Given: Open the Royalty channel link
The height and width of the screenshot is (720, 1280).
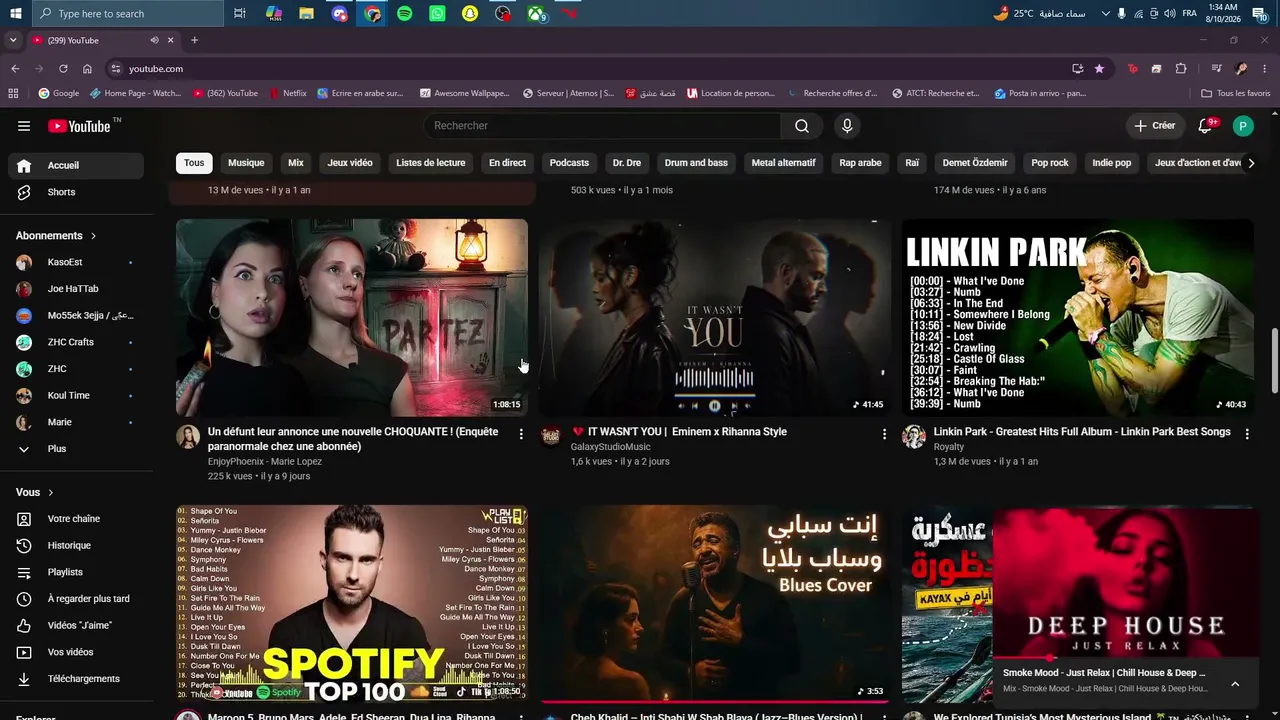Looking at the screenshot, I should 949,447.
